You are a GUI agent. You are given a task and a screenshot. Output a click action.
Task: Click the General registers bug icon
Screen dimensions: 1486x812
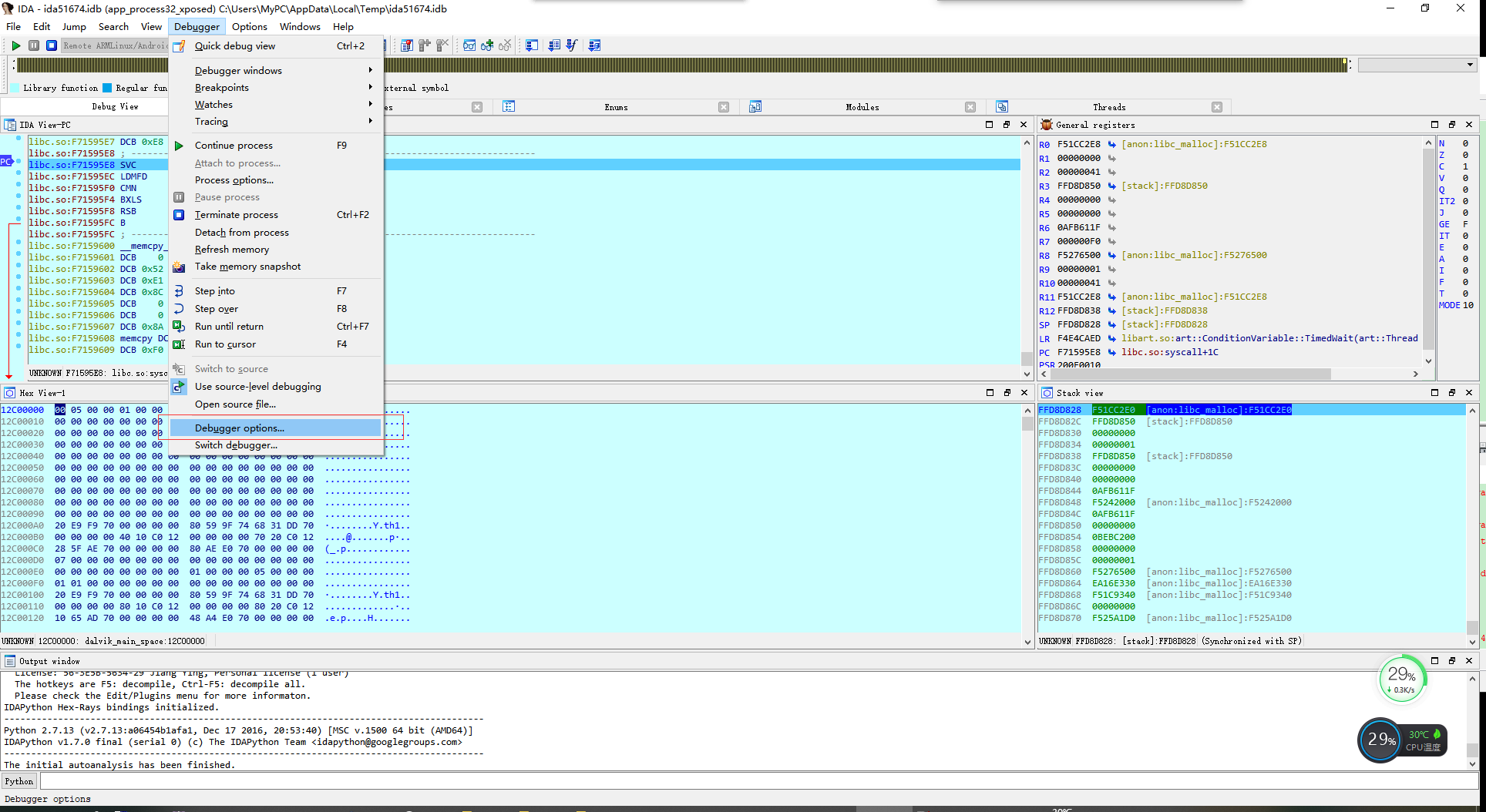point(1046,124)
